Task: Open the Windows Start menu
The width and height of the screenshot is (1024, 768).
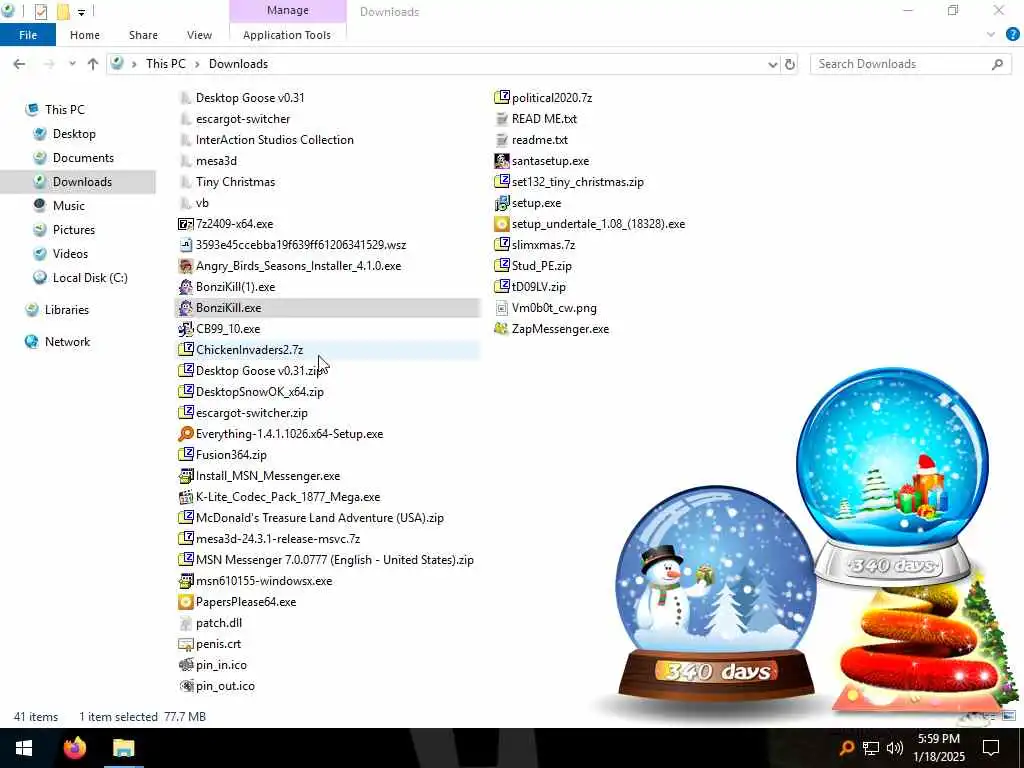Action: (x=24, y=748)
